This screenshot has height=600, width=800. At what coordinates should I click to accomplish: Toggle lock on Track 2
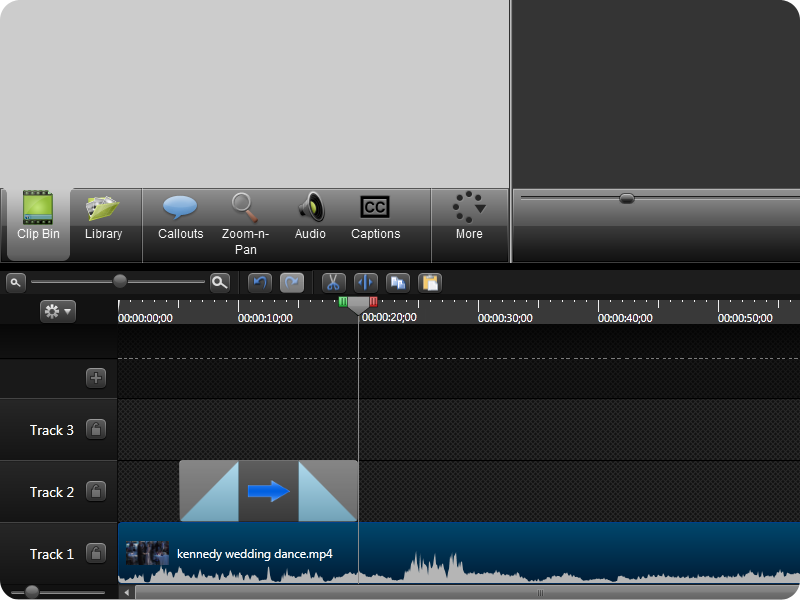click(x=96, y=491)
